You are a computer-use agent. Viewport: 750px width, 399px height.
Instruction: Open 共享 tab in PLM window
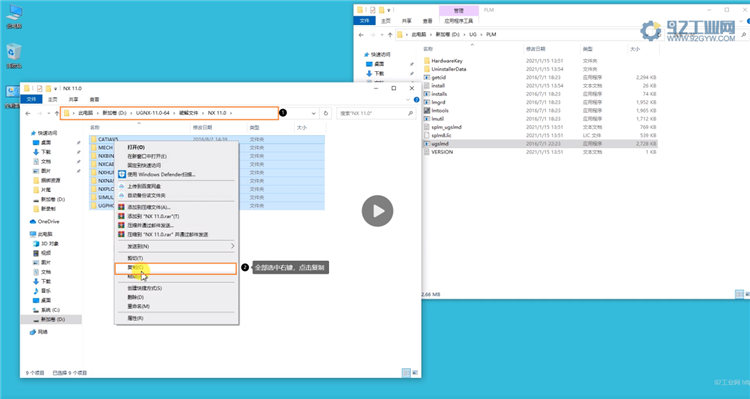click(407, 21)
